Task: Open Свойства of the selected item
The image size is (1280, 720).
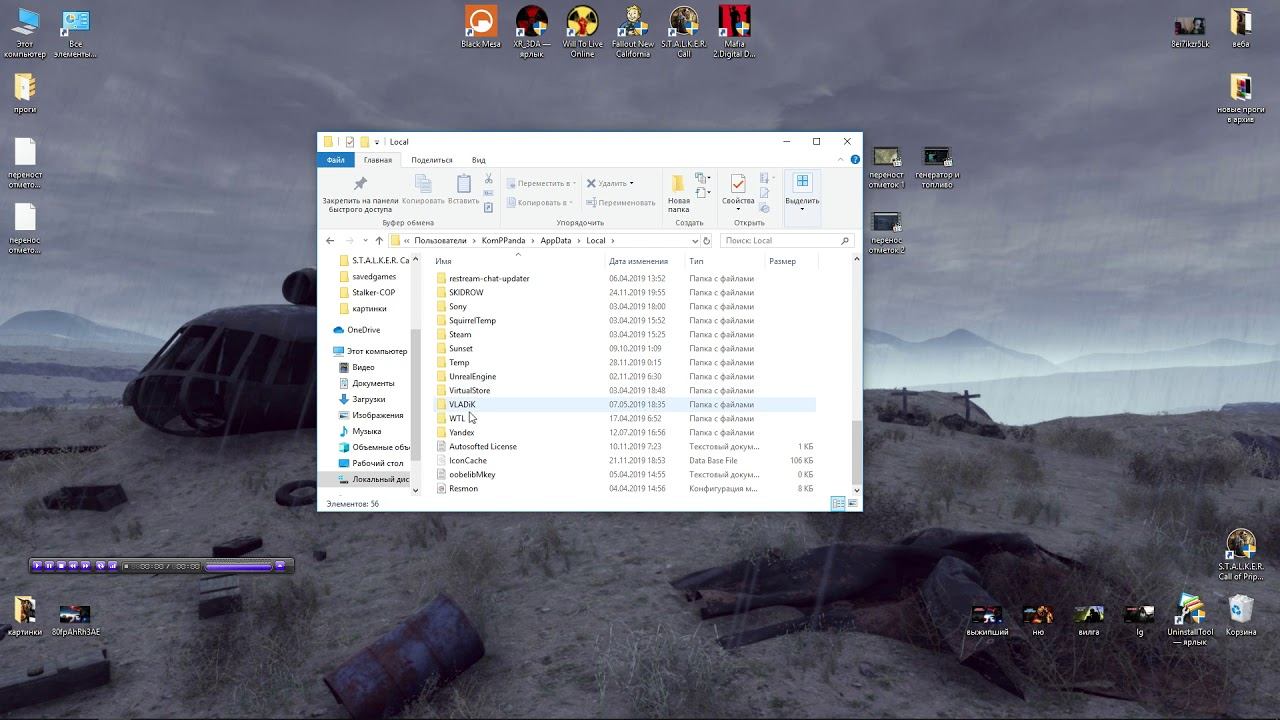Action: (738, 190)
